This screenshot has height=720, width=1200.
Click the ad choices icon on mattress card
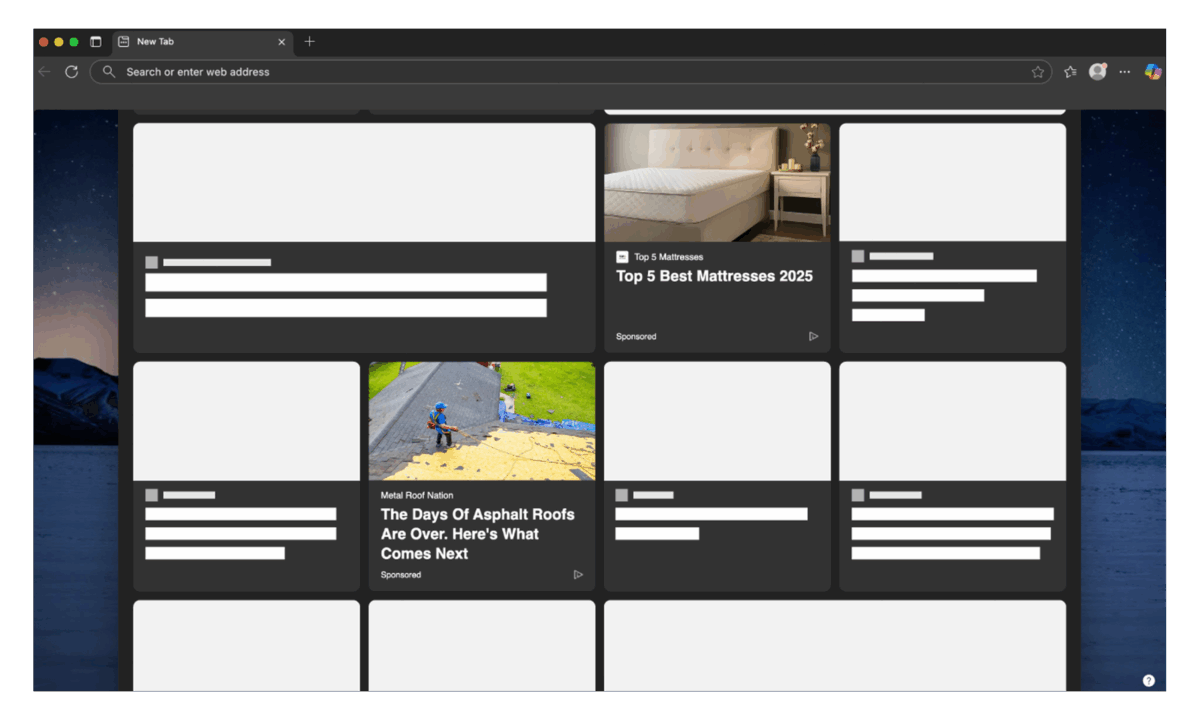(813, 337)
